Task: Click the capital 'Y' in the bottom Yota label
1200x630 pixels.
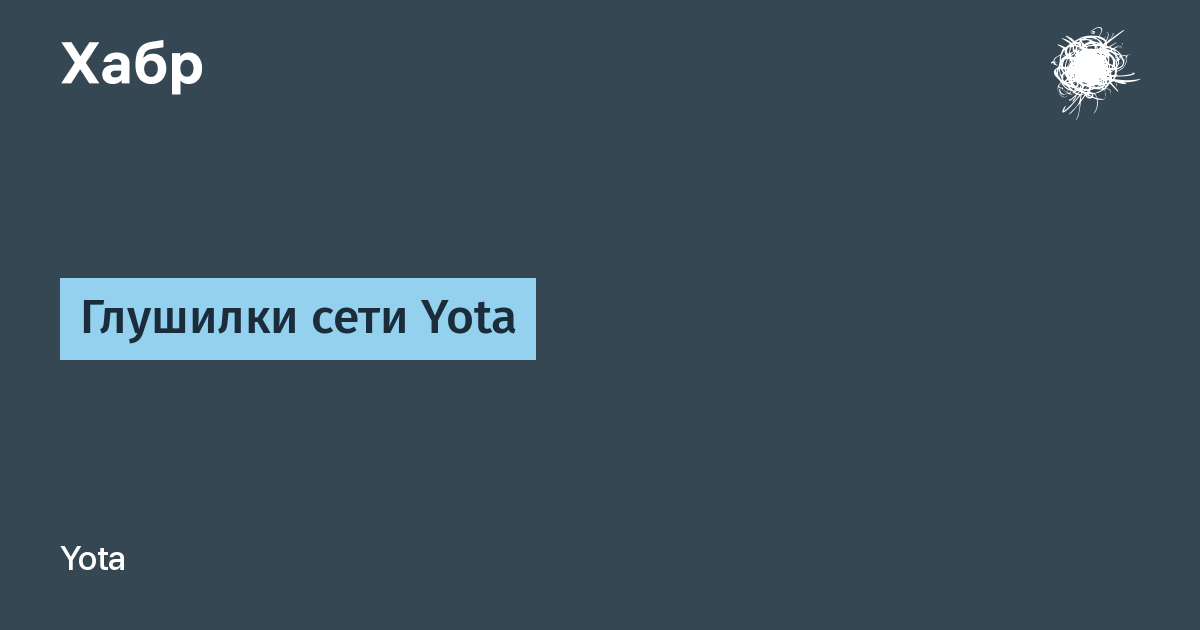Action: pyautogui.click(x=69, y=559)
